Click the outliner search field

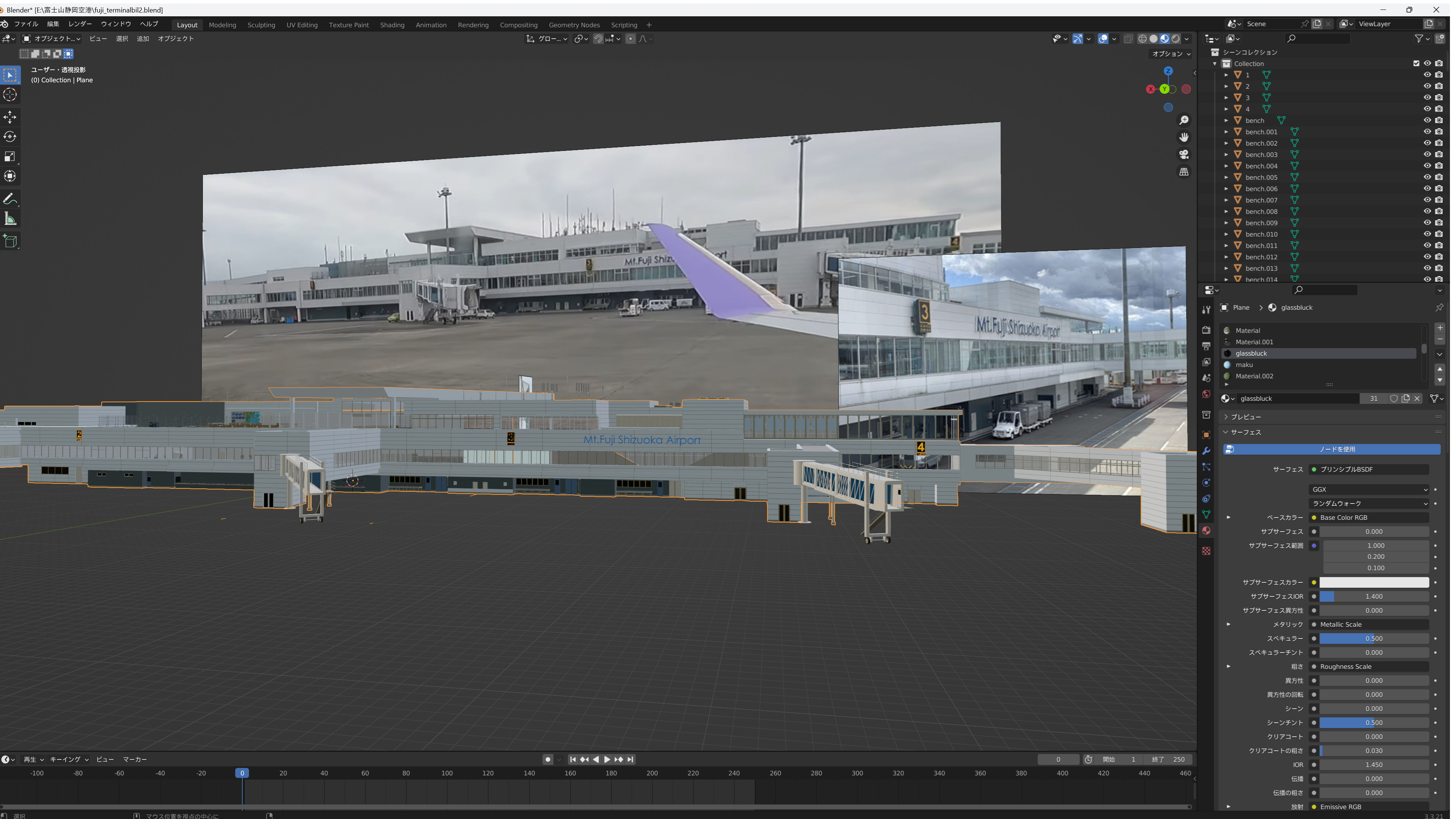point(1317,38)
